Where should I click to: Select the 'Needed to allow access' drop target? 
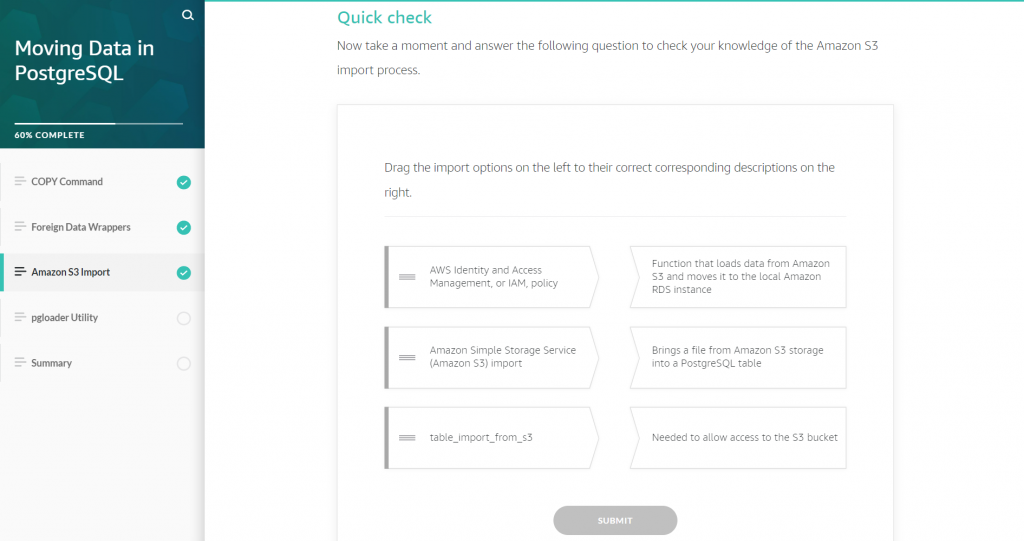click(738, 438)
